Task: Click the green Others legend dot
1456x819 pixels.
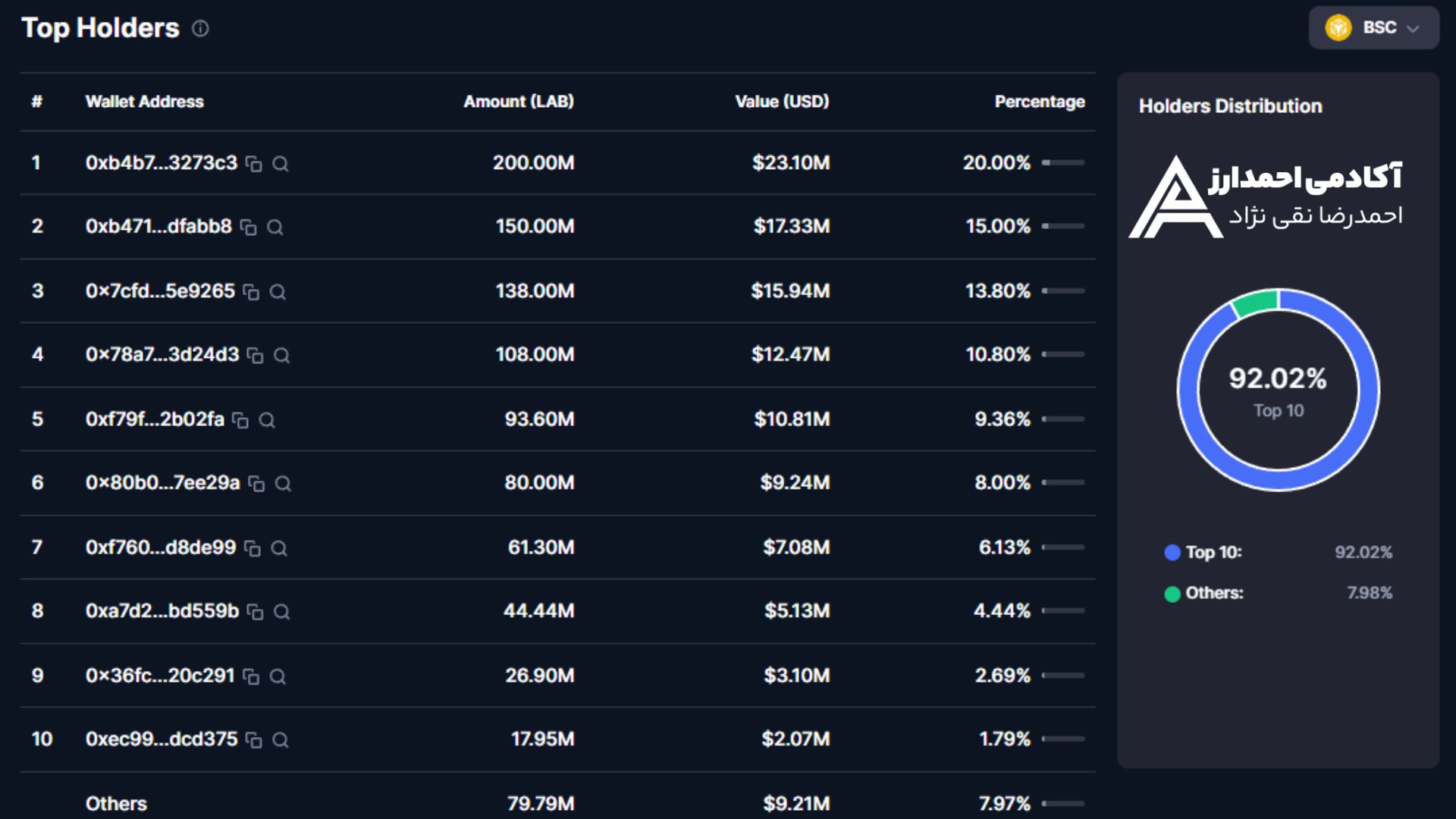Action: pyautogui.click(x=1172, y=594)
